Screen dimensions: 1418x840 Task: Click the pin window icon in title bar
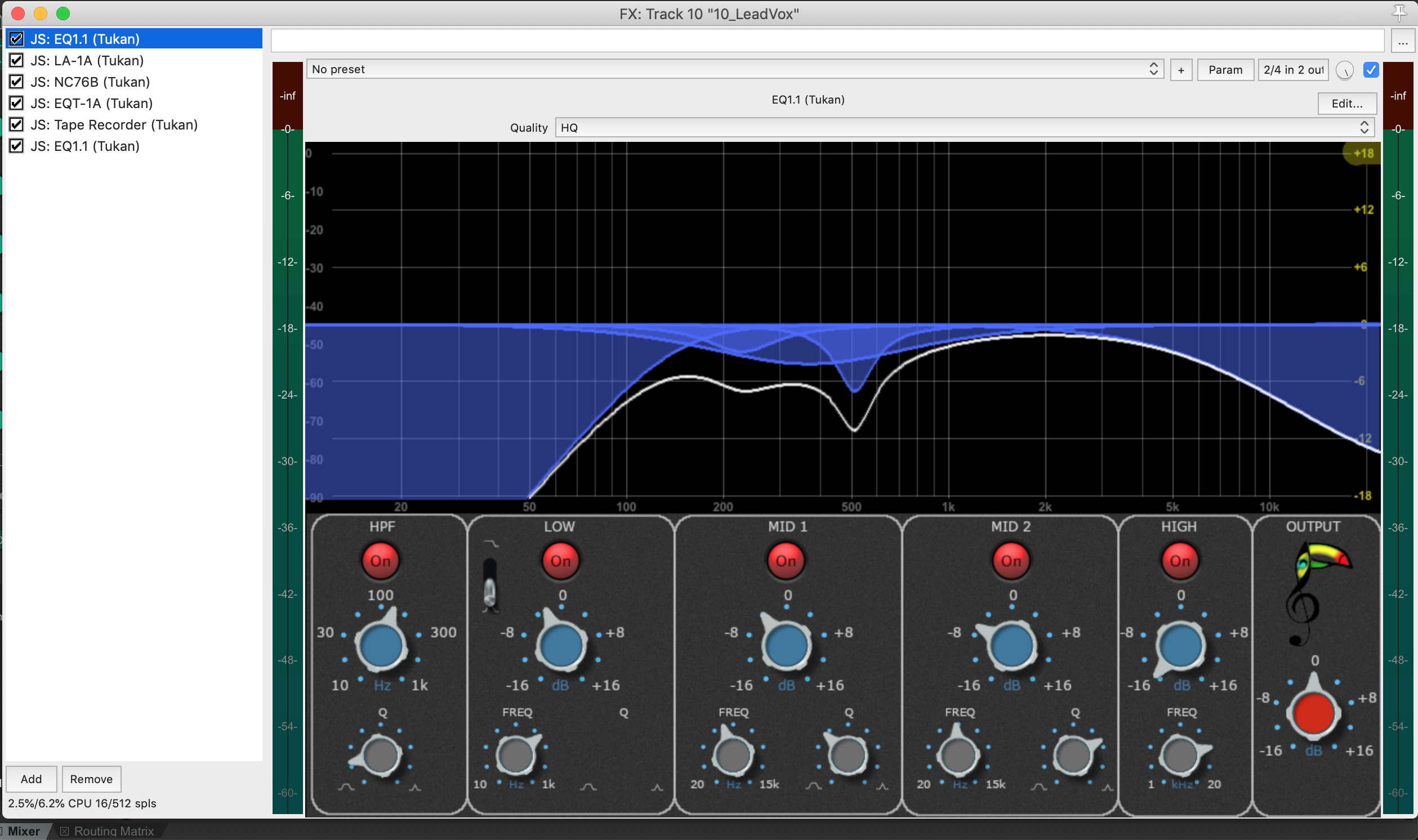click(1398, 12)
